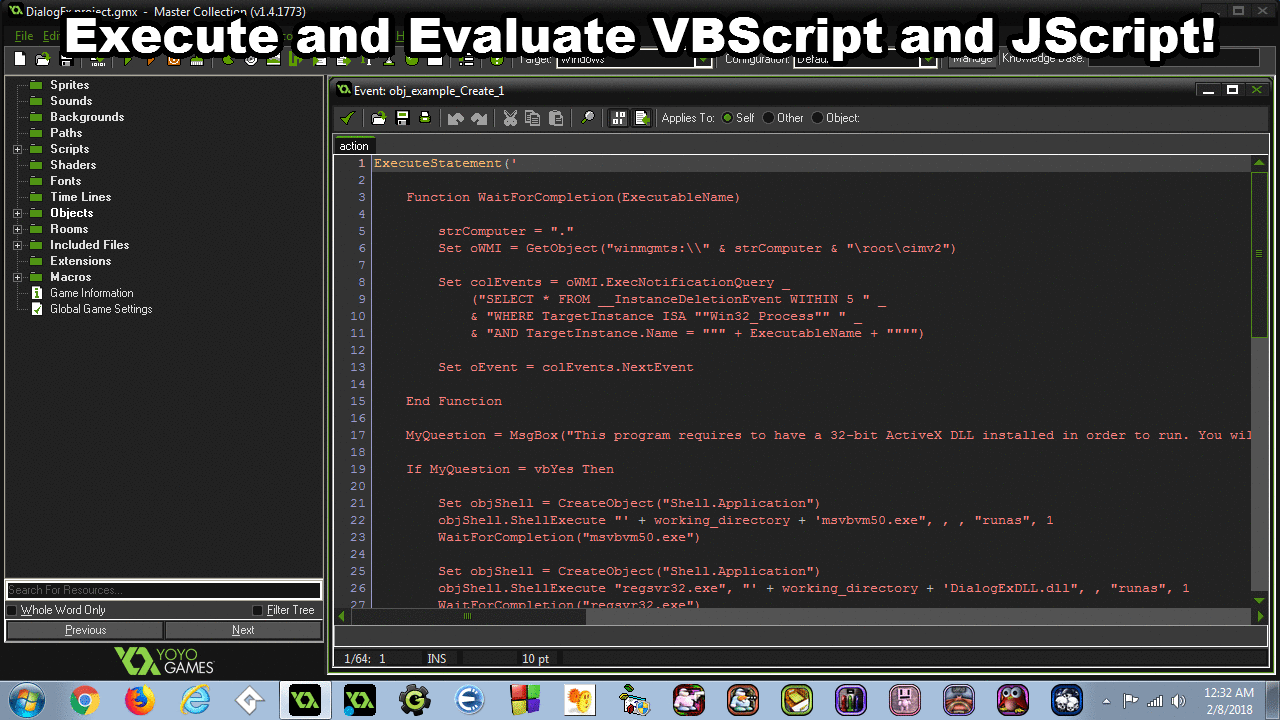The width and height of the screenshot is (1280, 720).
Task: Open find via the magnifier icon
Action: pos(588,118)
